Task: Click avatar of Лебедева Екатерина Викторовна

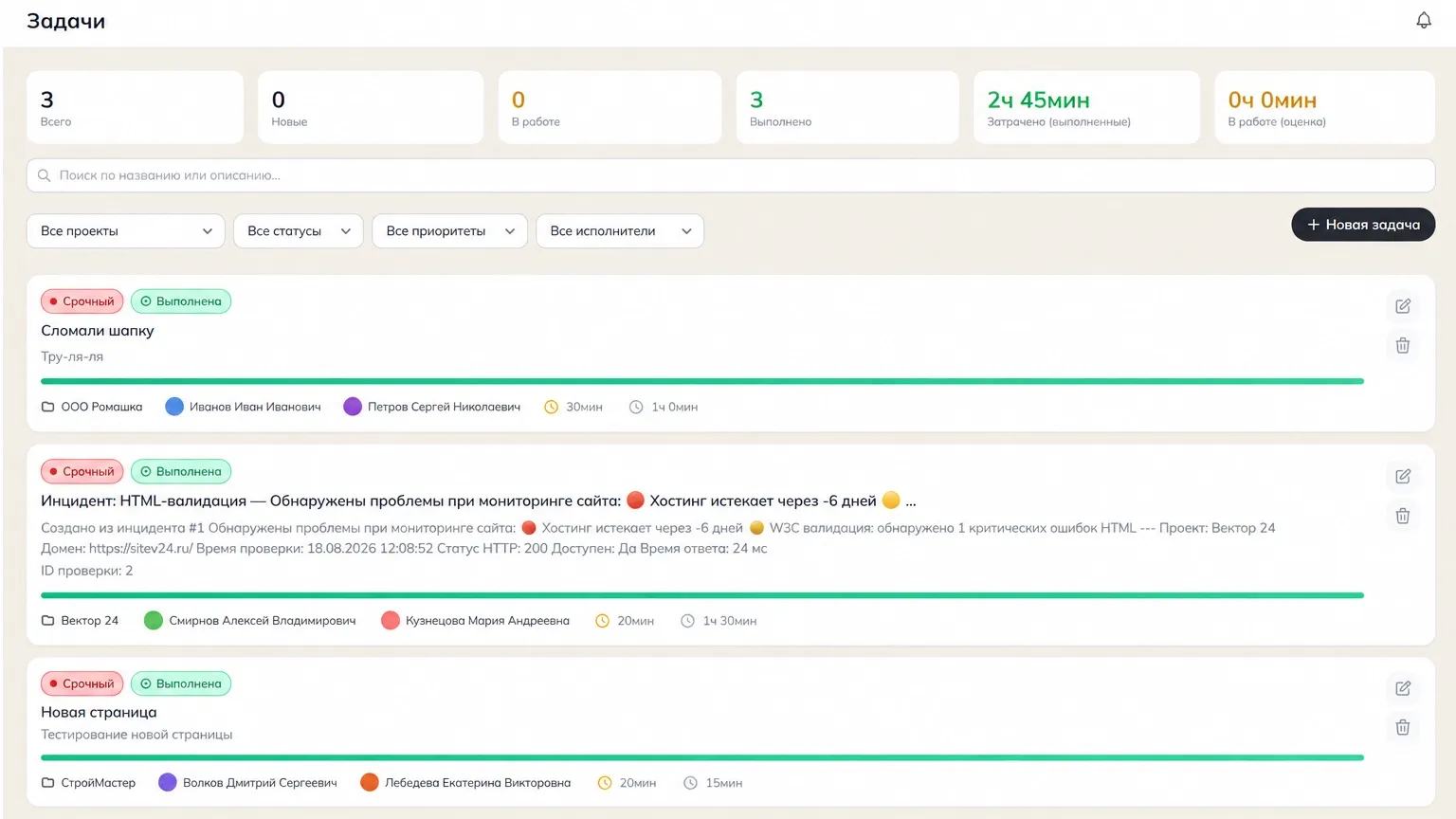Action: (370, 783)
